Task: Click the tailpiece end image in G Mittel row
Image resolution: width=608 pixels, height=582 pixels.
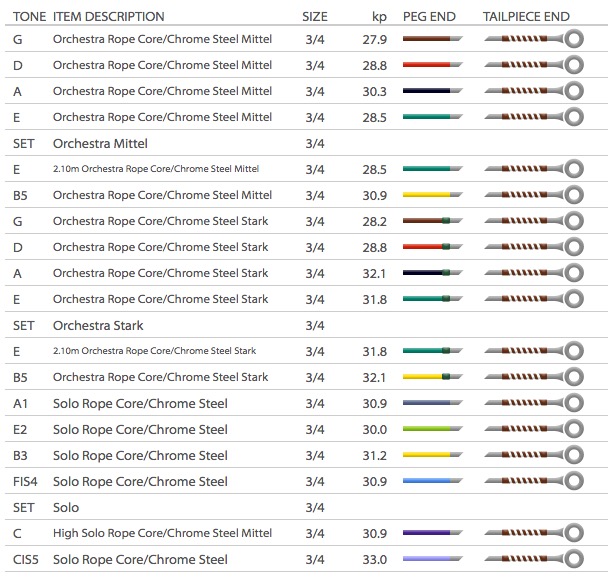Action: click(534, 39)
